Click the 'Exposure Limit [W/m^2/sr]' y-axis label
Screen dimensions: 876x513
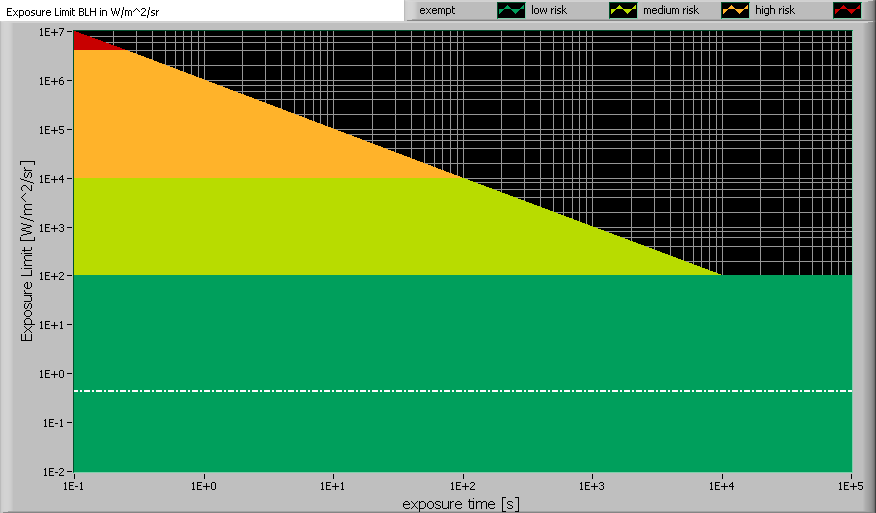[x=28, y=250]
